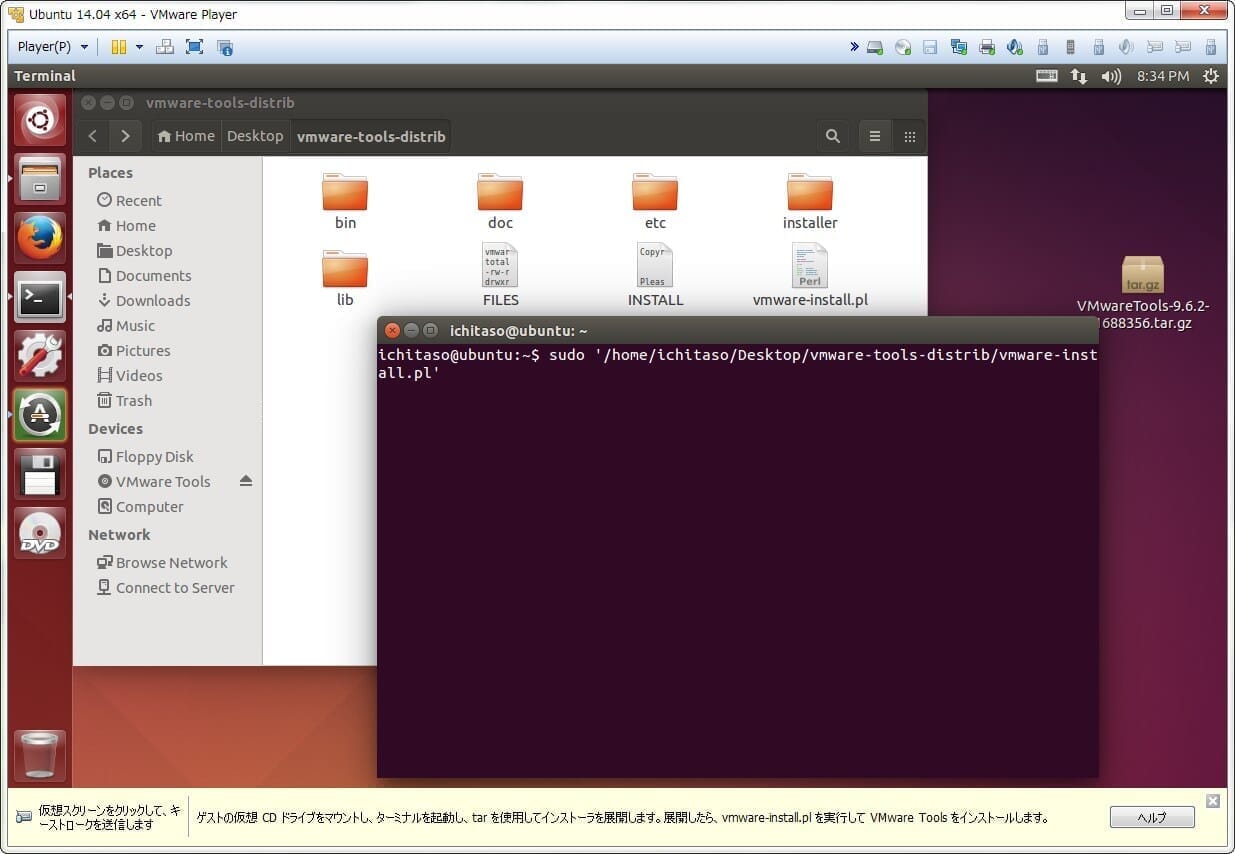Viewport: 1235px width, 854px height.
Task: Open the Player(P) dropdown menu
Action: (53, 47)
